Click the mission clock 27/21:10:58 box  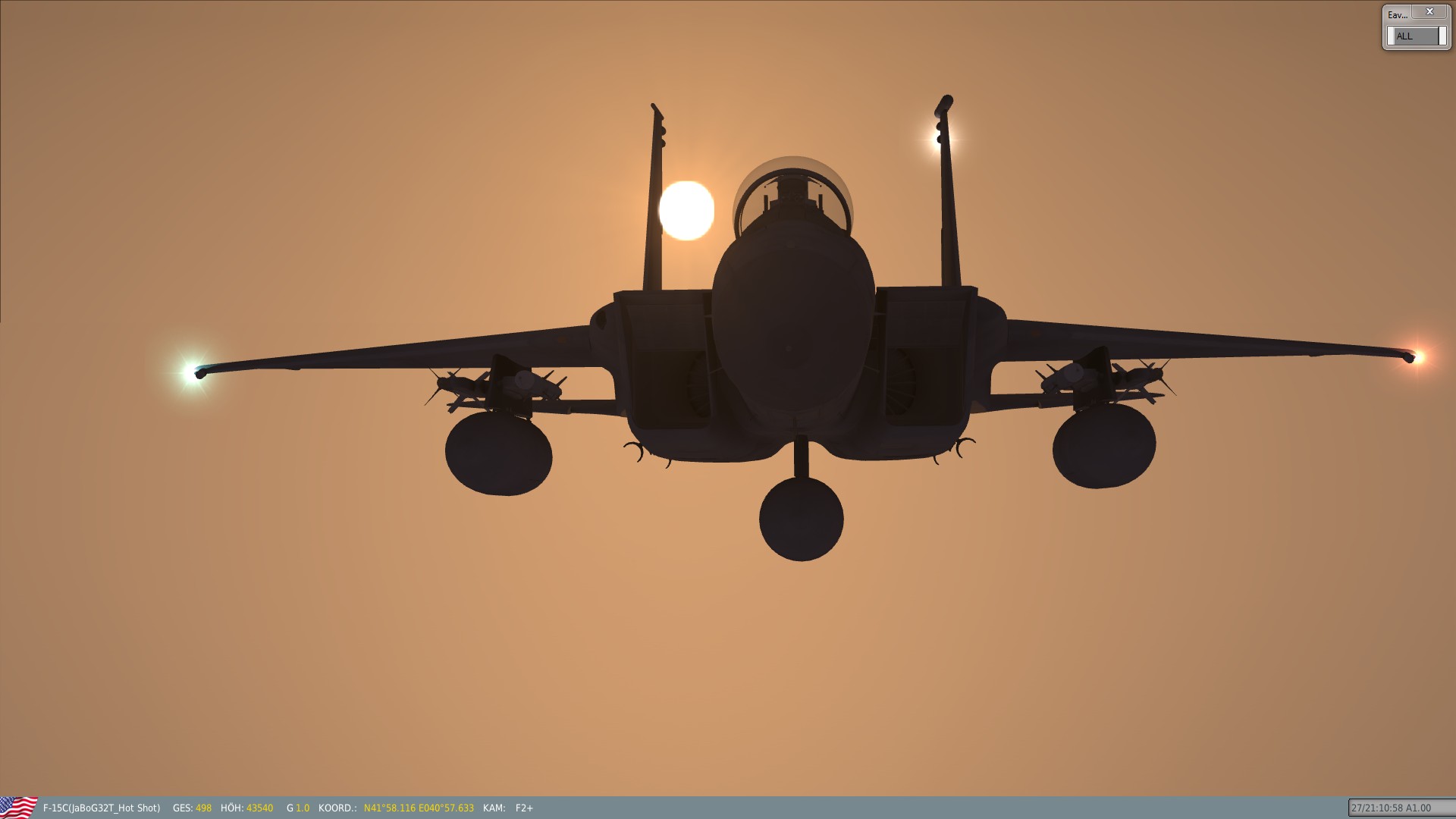(x=1401, y=808)
